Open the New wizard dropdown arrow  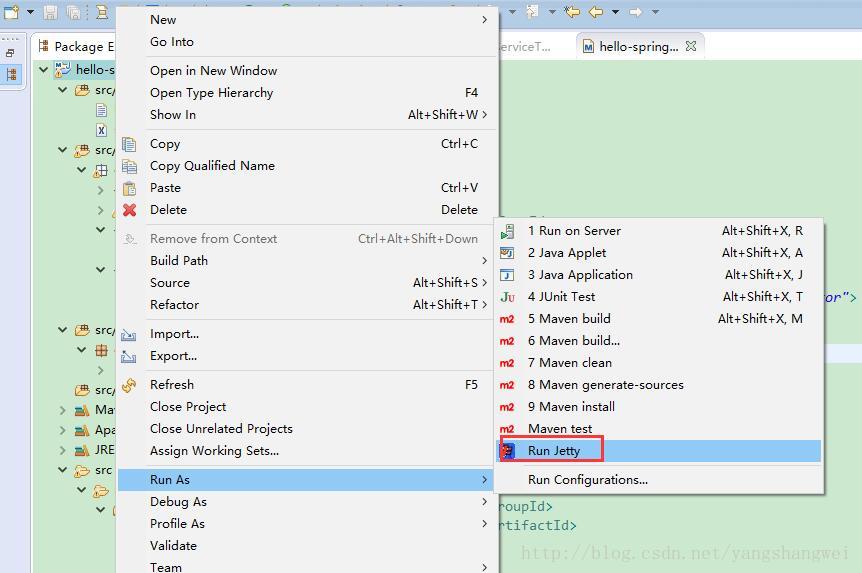(x=30, y=12)
